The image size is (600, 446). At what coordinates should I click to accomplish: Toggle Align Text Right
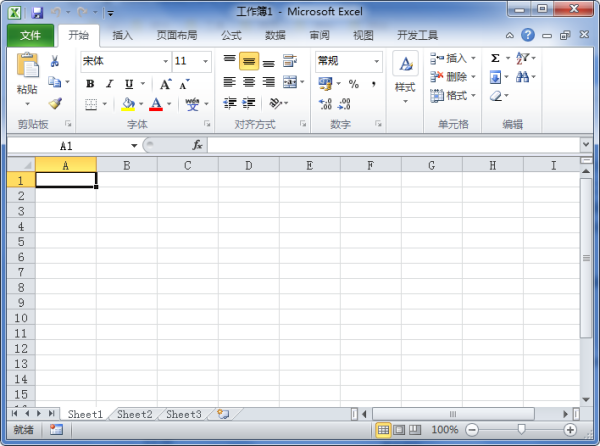pos(269,82)
